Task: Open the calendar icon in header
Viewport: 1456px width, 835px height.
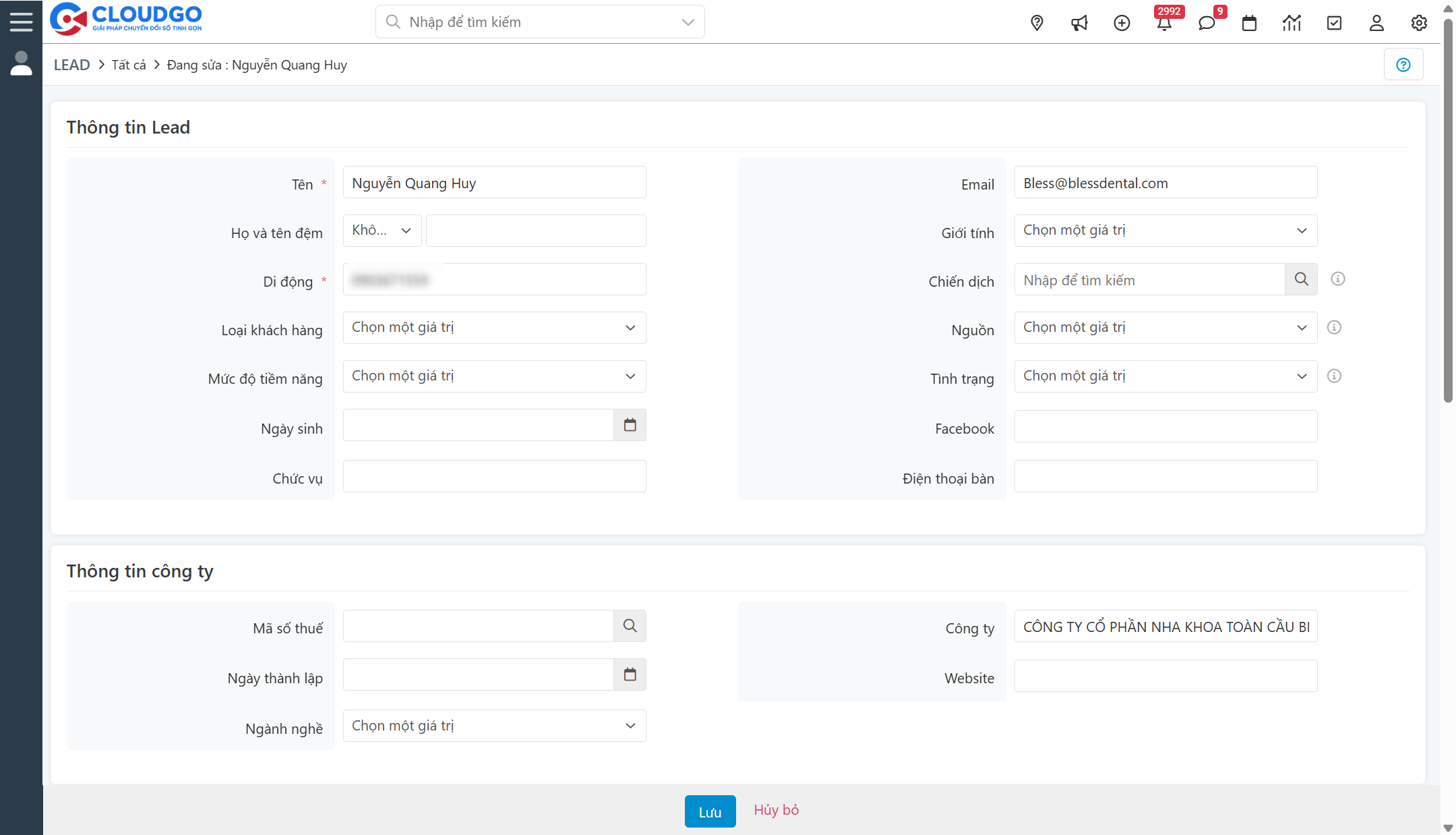Action: click(1249, 23)
